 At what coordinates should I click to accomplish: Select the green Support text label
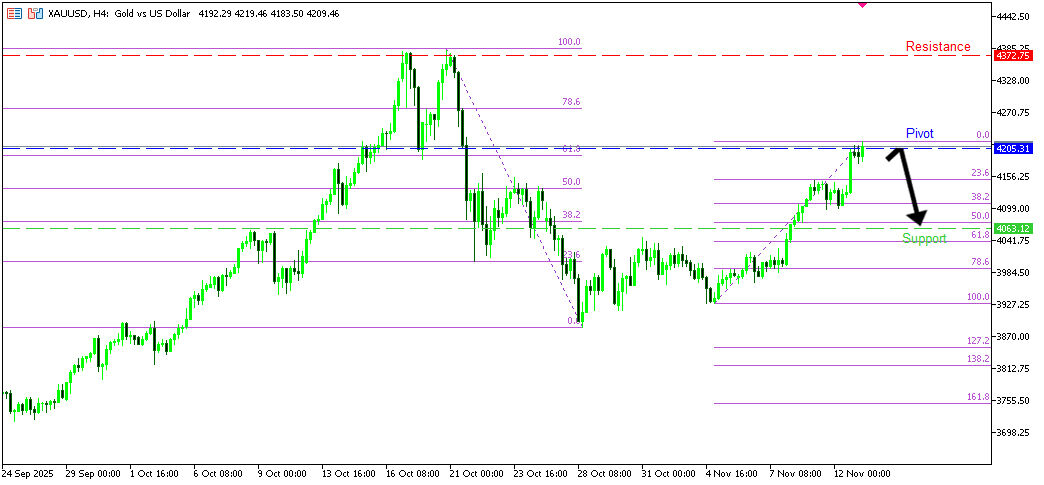coord(923,239)
